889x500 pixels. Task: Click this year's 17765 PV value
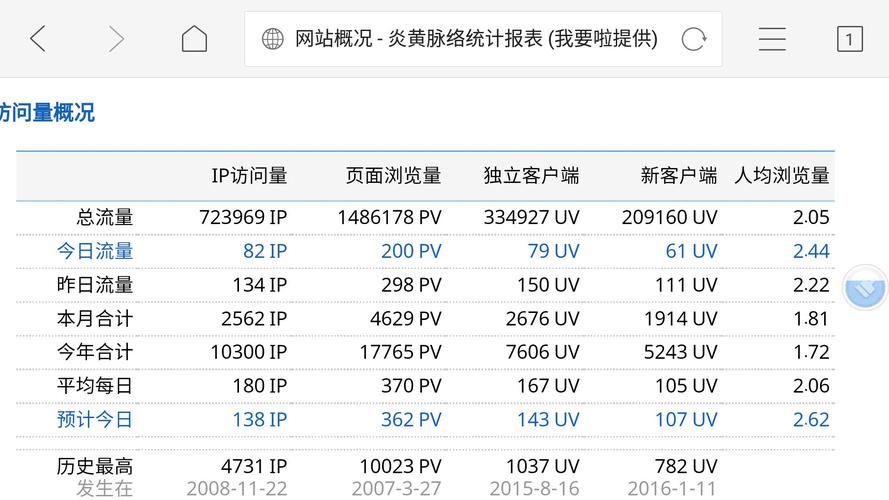point(400,352)
